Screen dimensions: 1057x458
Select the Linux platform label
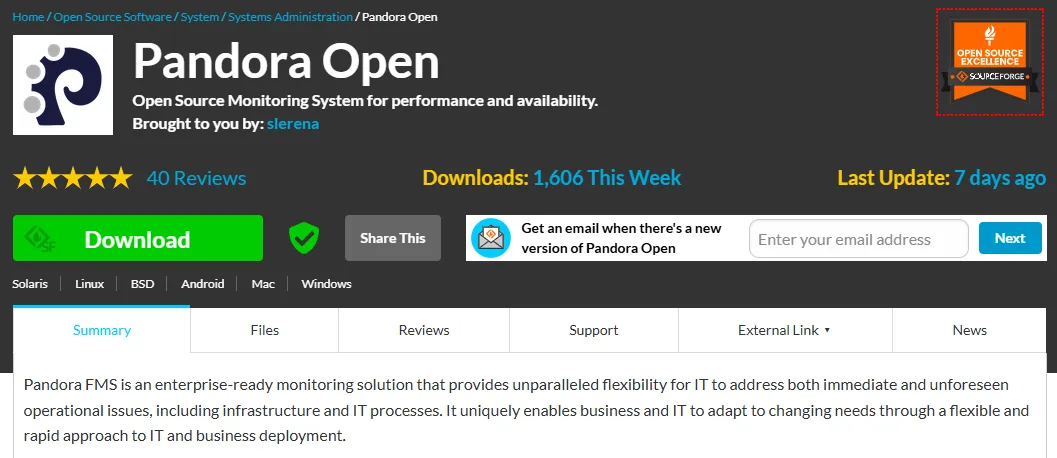coord(89,284)
